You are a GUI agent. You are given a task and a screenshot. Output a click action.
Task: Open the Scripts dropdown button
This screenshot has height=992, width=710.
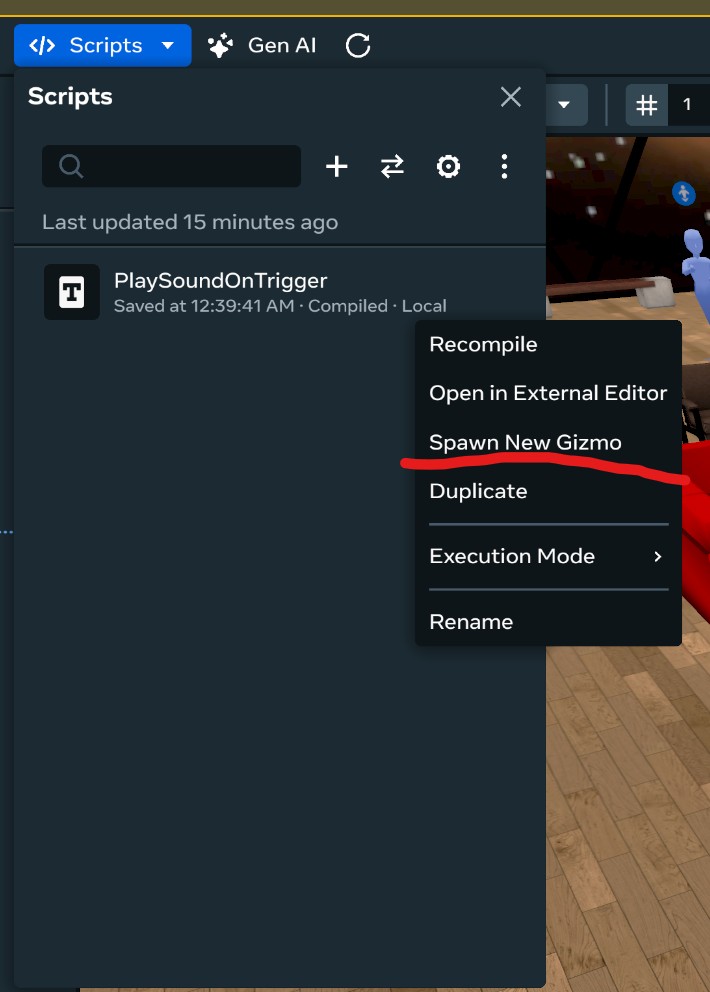[103, 46]
